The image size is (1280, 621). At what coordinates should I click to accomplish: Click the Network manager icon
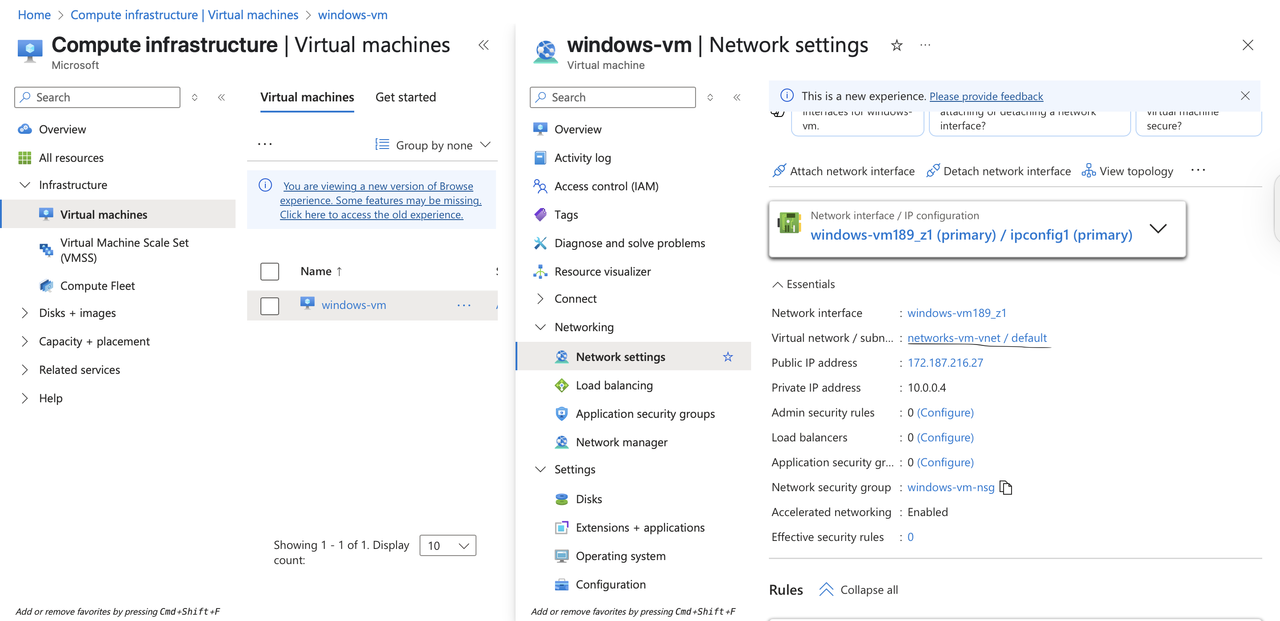click(x=562, y=442)
